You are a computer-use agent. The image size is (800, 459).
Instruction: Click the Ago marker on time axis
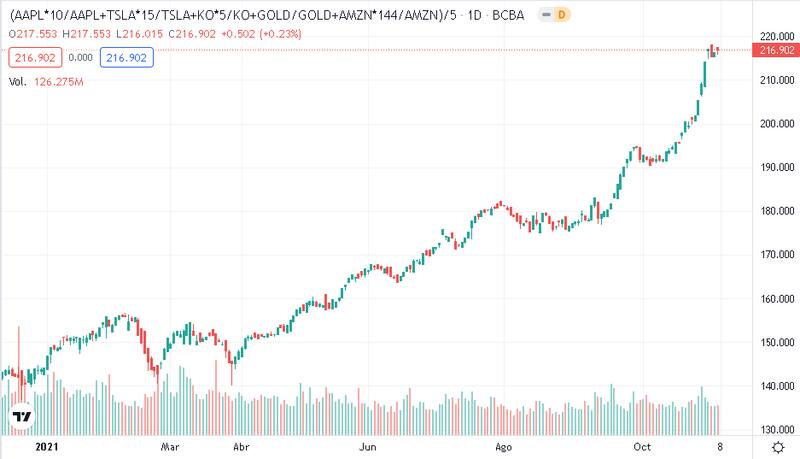click(x=503, y=446)
